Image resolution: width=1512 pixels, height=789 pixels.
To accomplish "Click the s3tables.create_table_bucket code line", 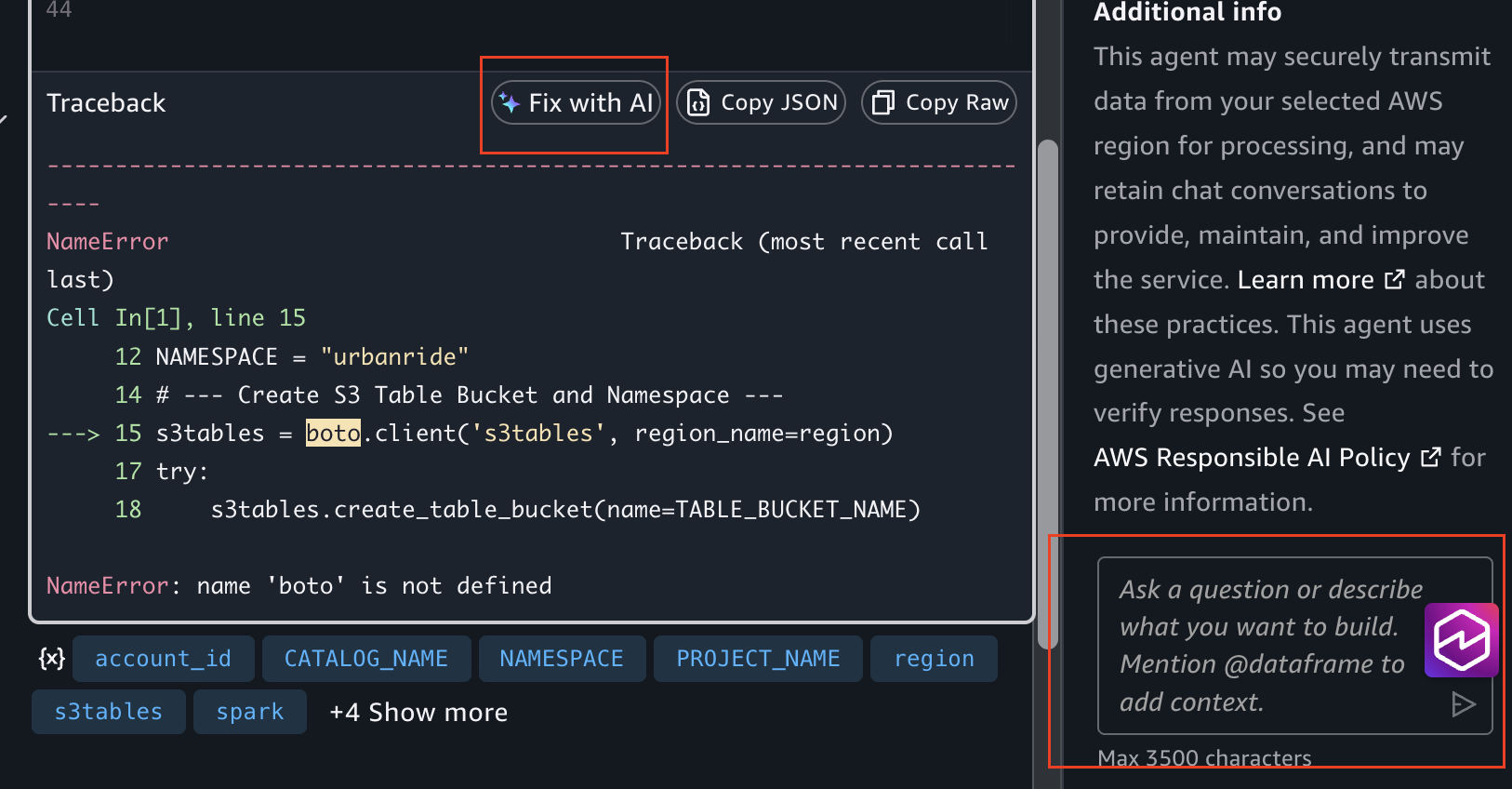I will coord(565,510).
